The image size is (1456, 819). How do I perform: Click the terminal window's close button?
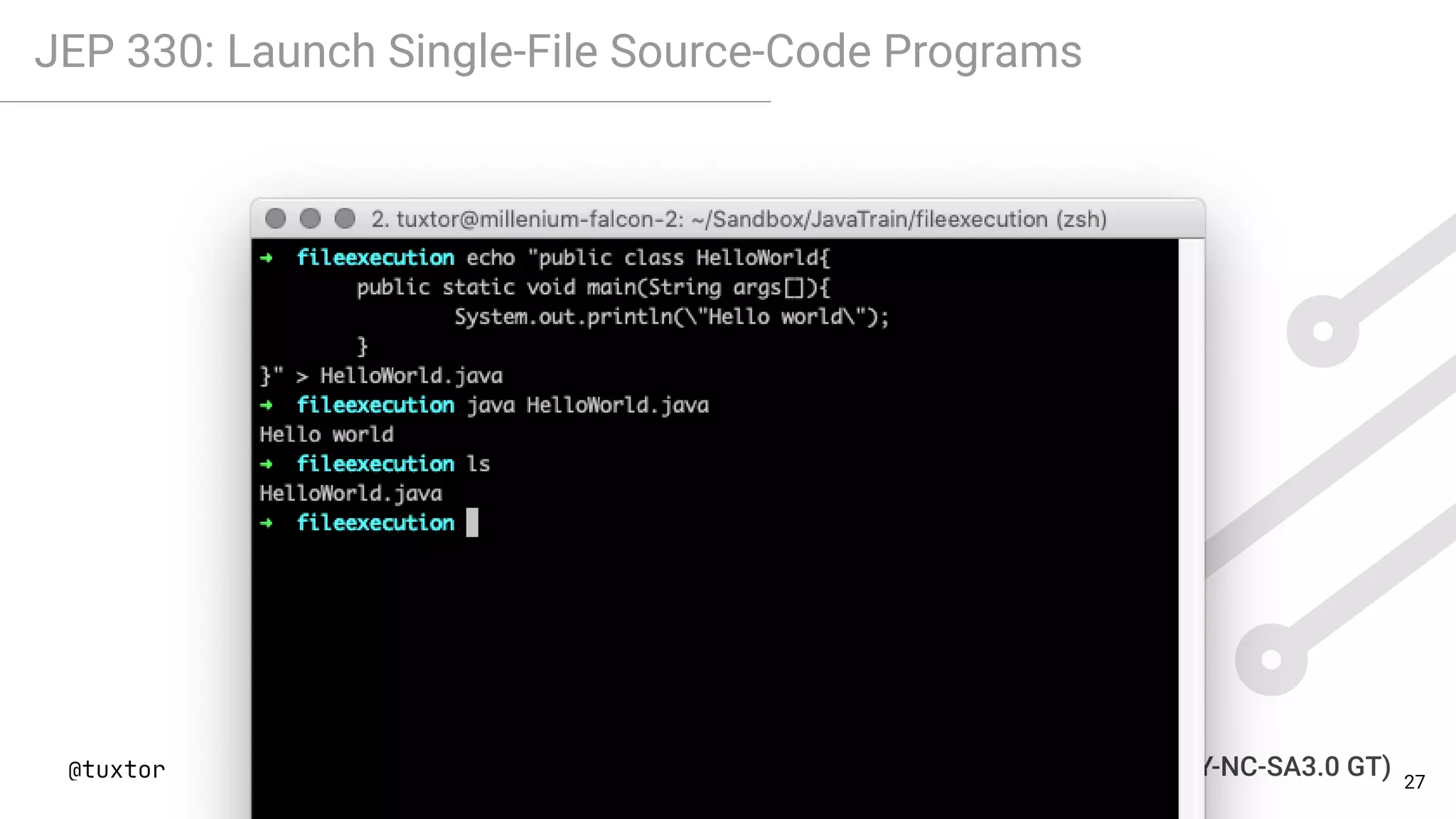click(x=275, y=218)
